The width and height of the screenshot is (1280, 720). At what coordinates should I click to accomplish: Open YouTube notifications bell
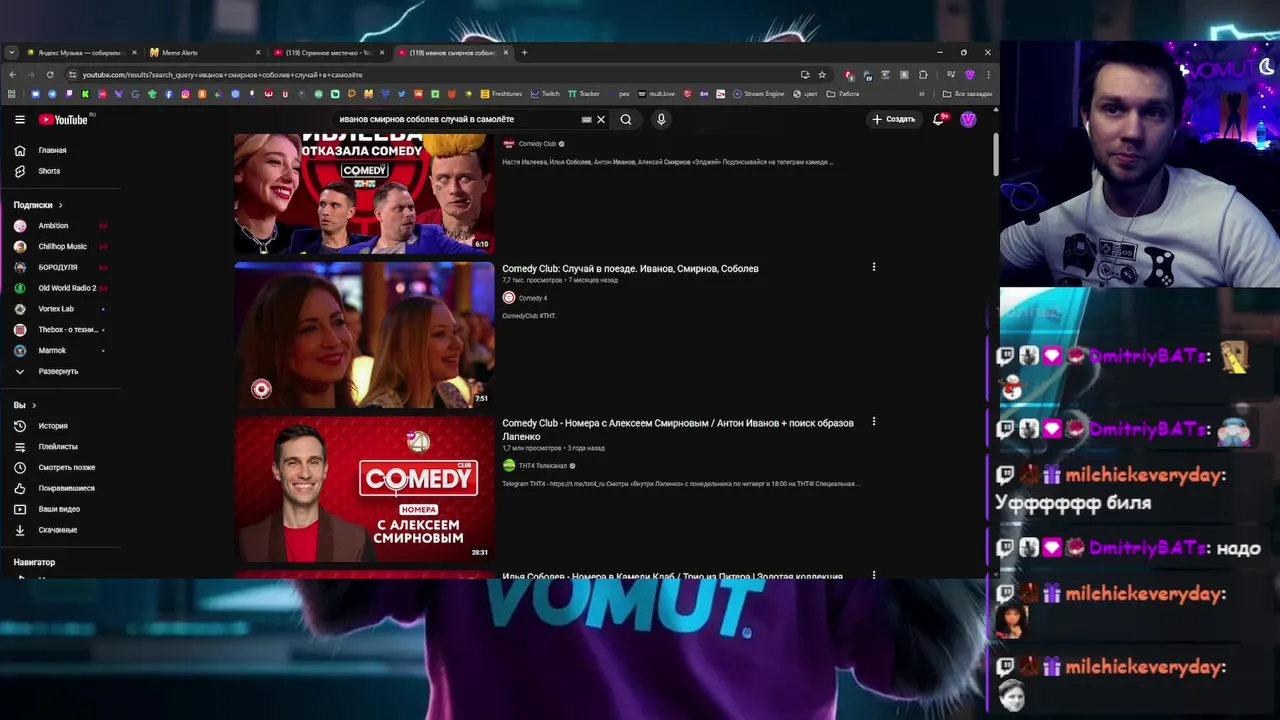click(x=938, y=119)
